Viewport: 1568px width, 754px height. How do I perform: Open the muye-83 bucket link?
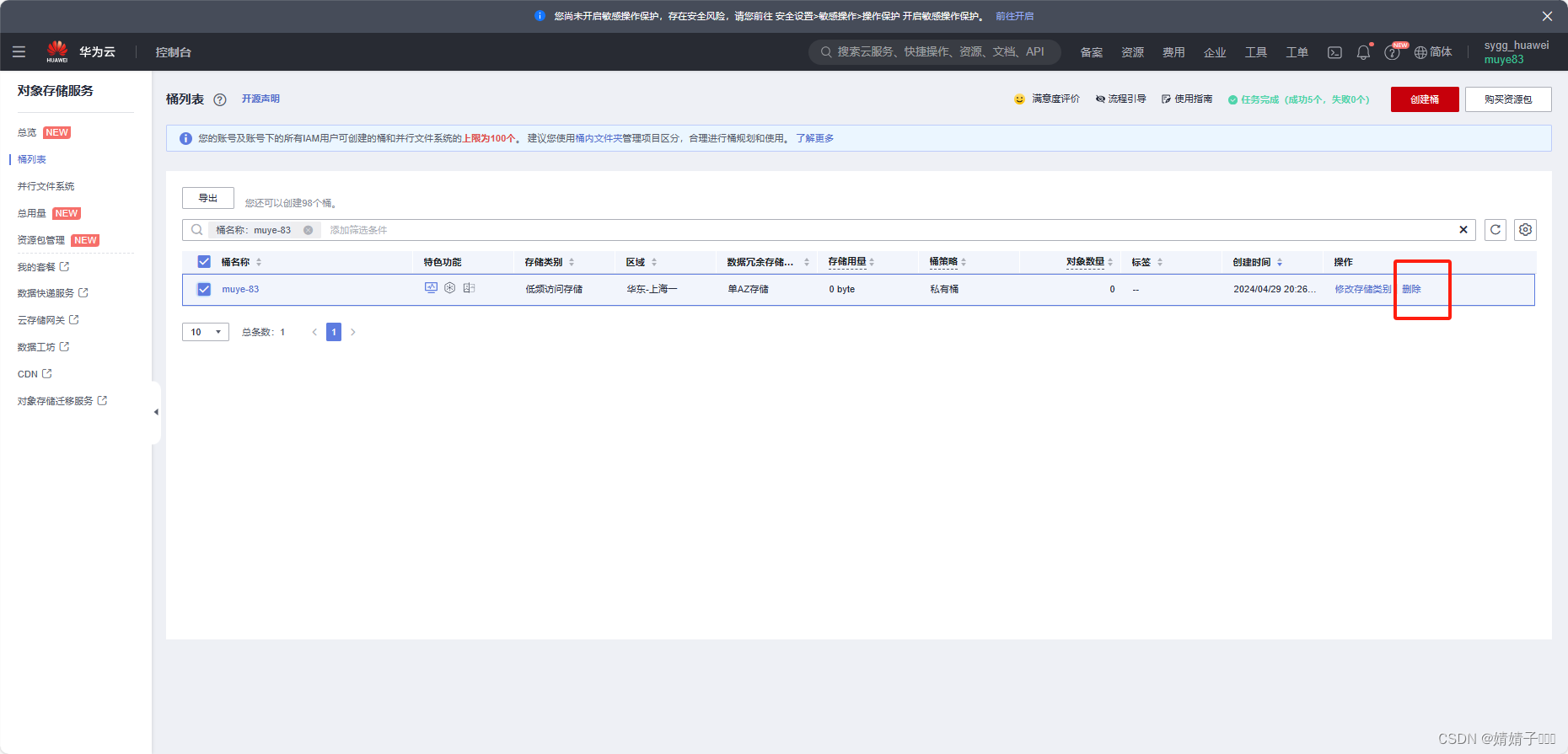240,289
